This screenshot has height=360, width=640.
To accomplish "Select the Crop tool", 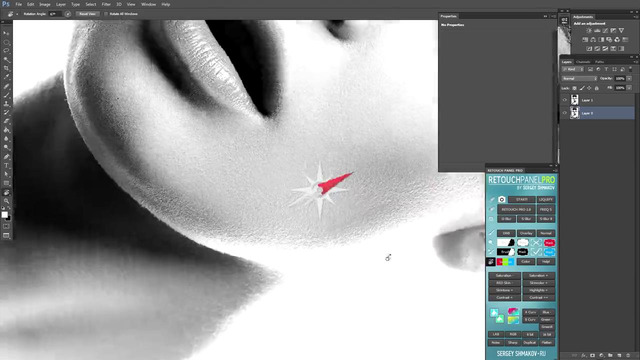I will pos(6,68).
